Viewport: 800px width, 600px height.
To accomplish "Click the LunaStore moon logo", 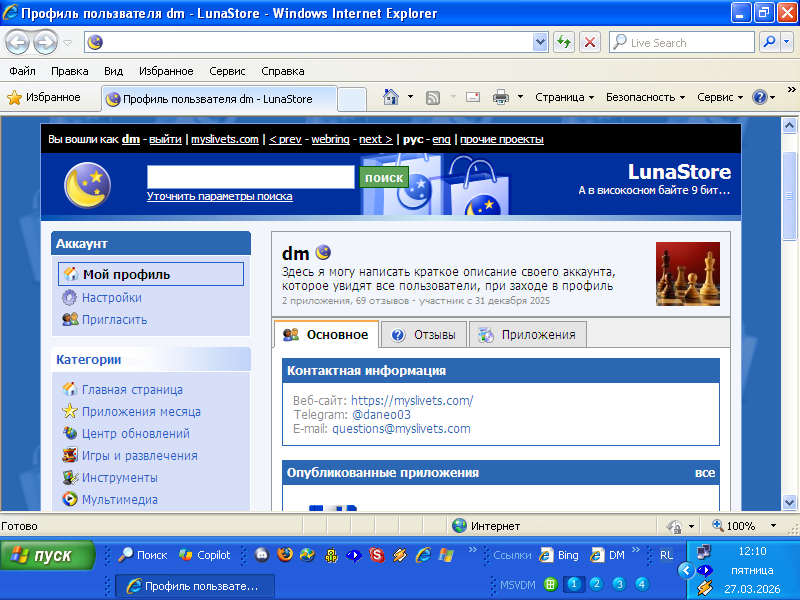I will click(87, 185).
